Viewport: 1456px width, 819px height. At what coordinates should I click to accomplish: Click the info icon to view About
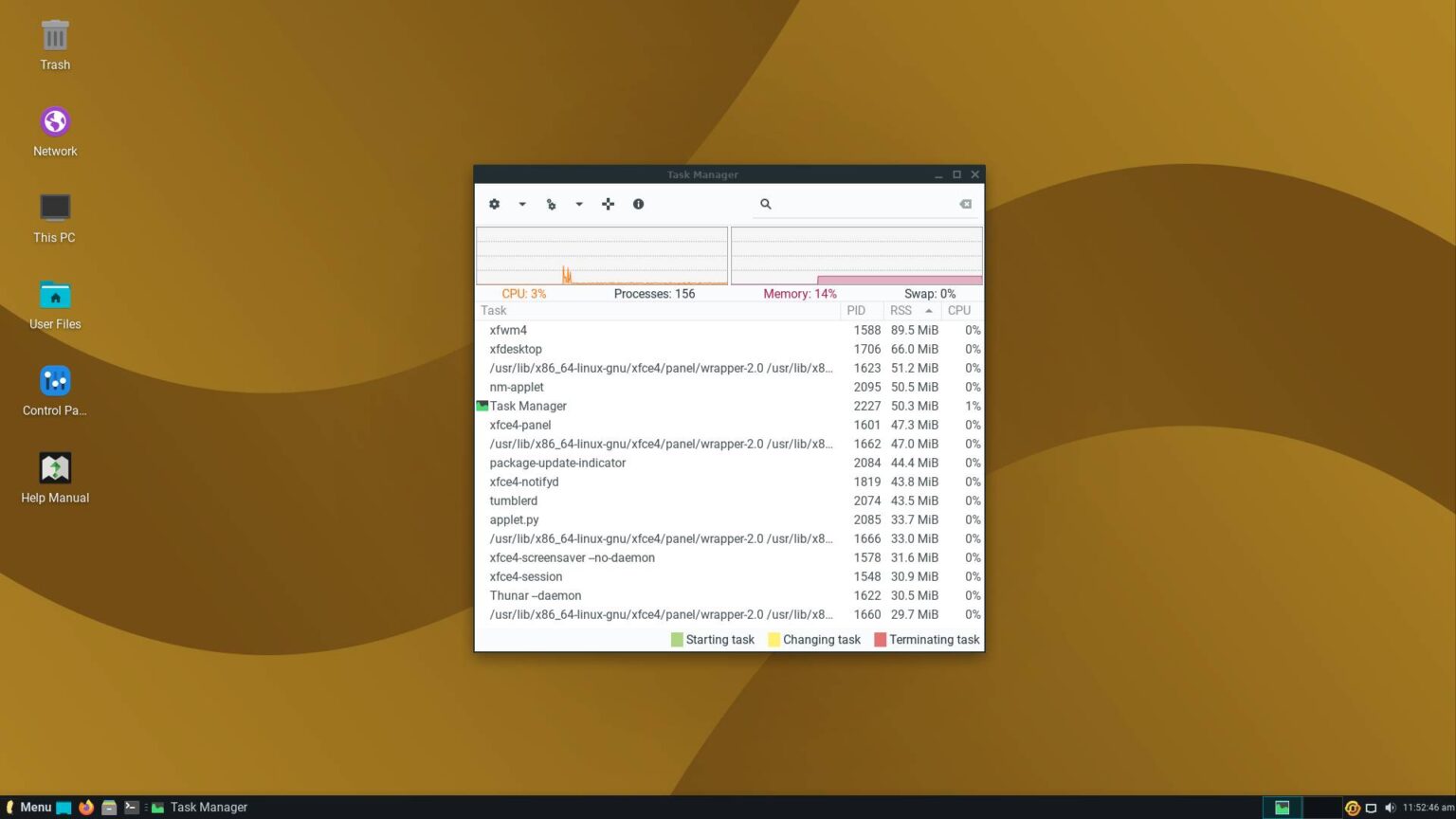pos(638,204)
